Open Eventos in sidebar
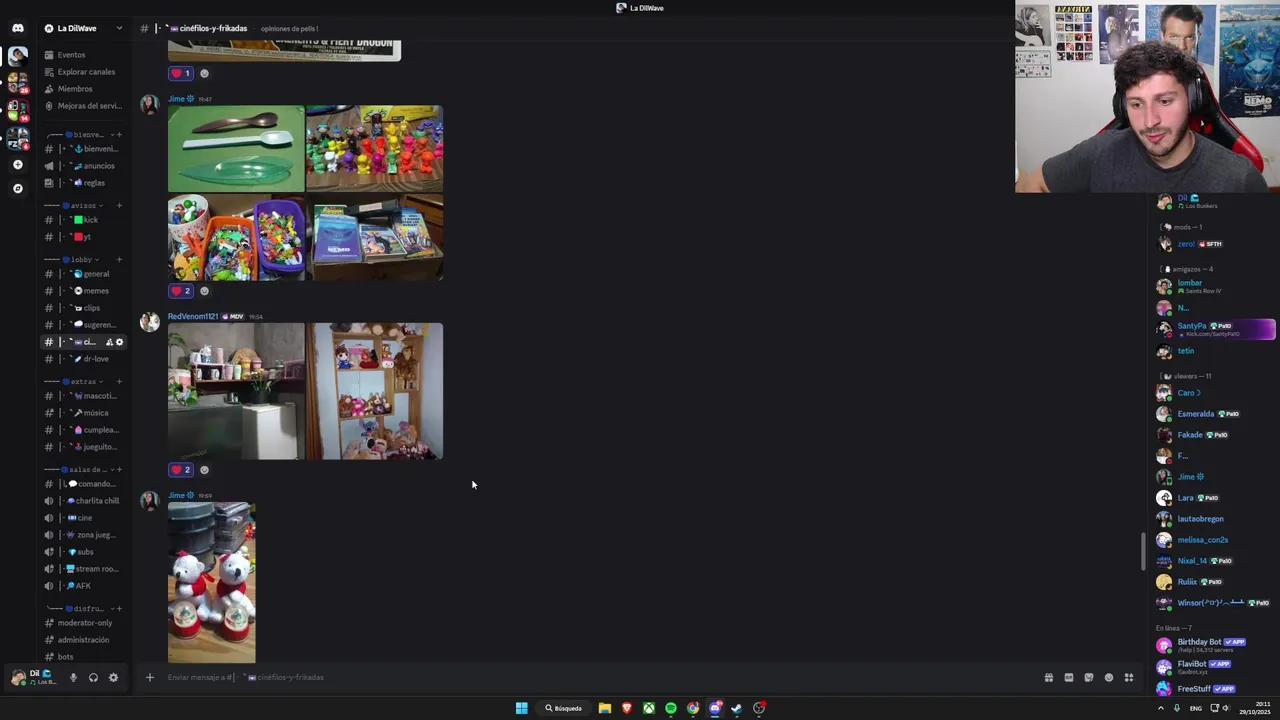The image size is (1280, 720). click(x=84, y=55)
